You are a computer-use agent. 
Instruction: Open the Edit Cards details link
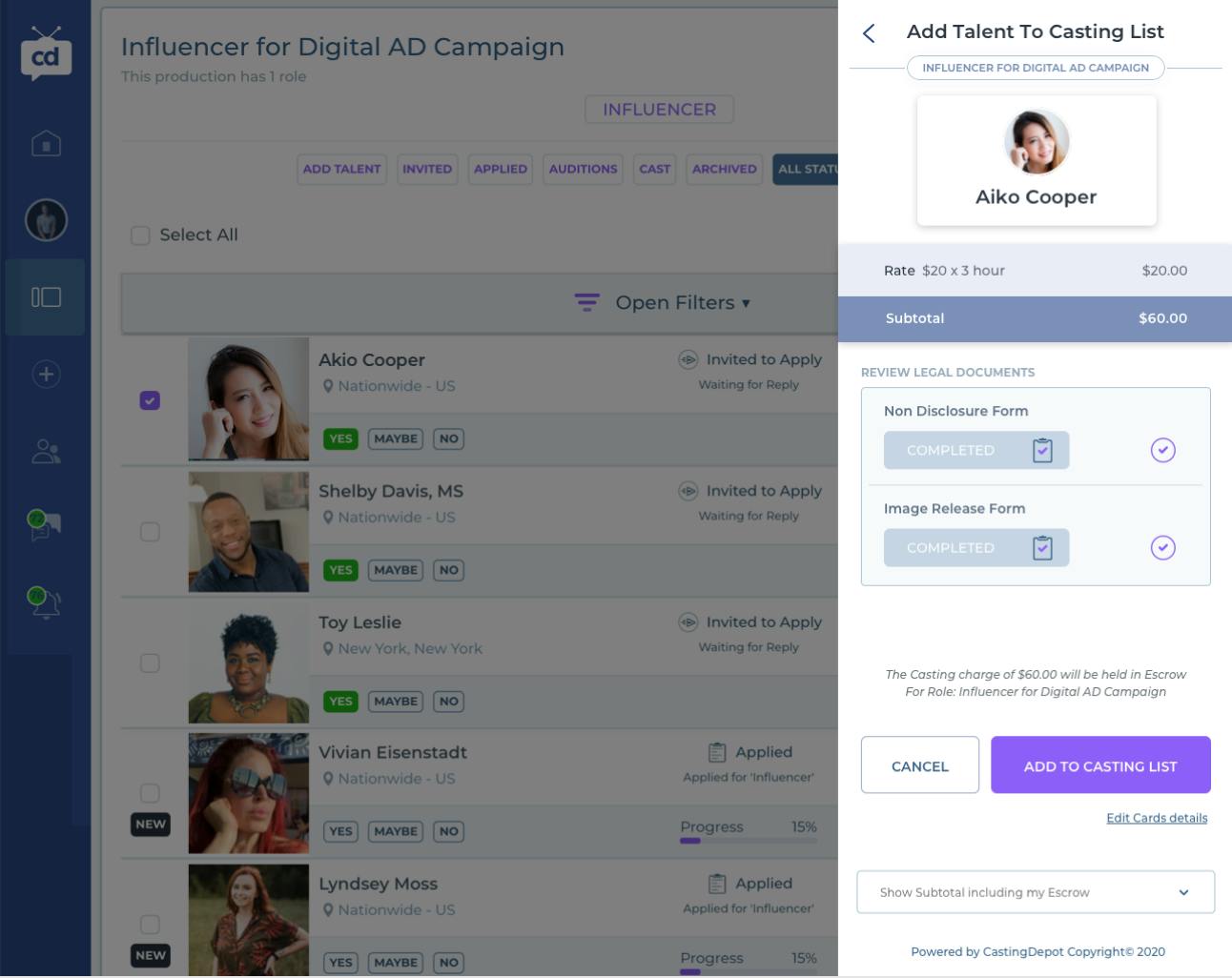pos(1156,818)
